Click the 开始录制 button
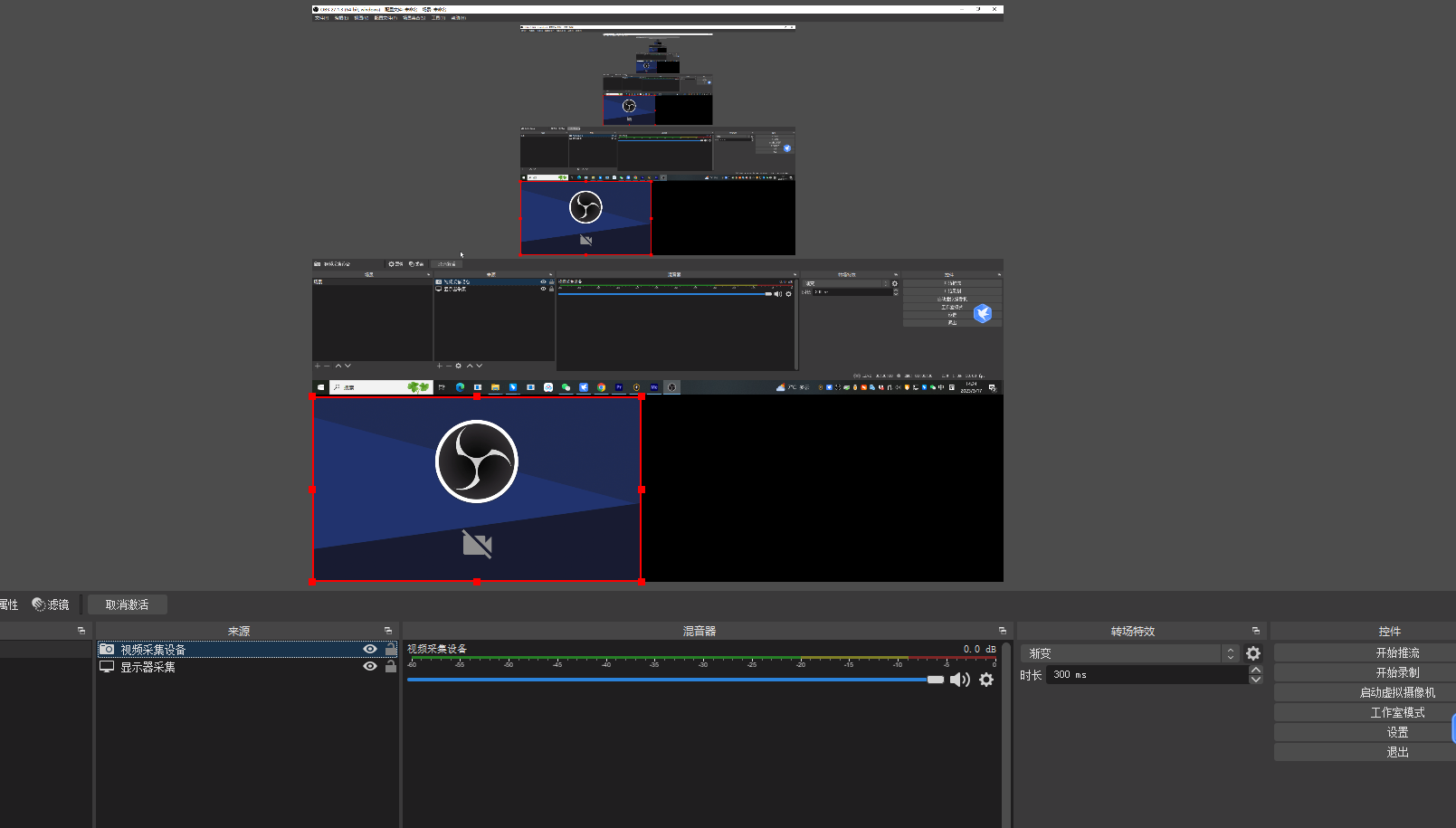The image size is (1456, 828). (x=1397, y=672)
